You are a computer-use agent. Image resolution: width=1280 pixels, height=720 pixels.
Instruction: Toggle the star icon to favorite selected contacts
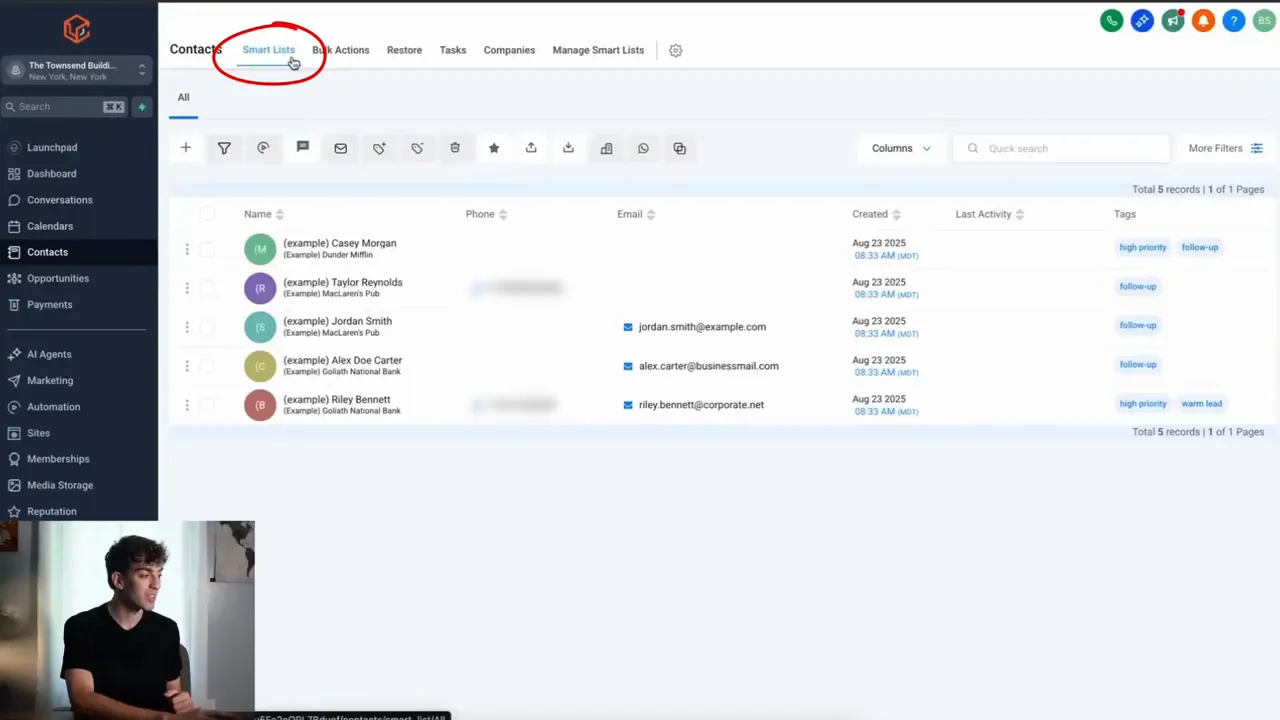tap(493, 148)
